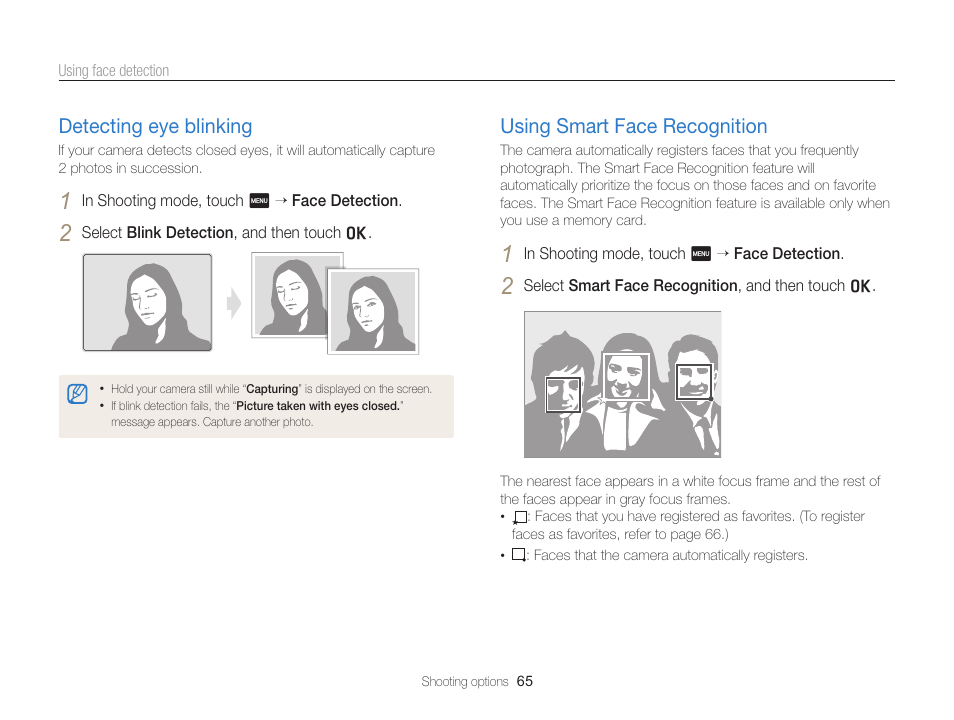
Task: Click step number 1 under Detecting eye blinking
Action: pos(66,201)
